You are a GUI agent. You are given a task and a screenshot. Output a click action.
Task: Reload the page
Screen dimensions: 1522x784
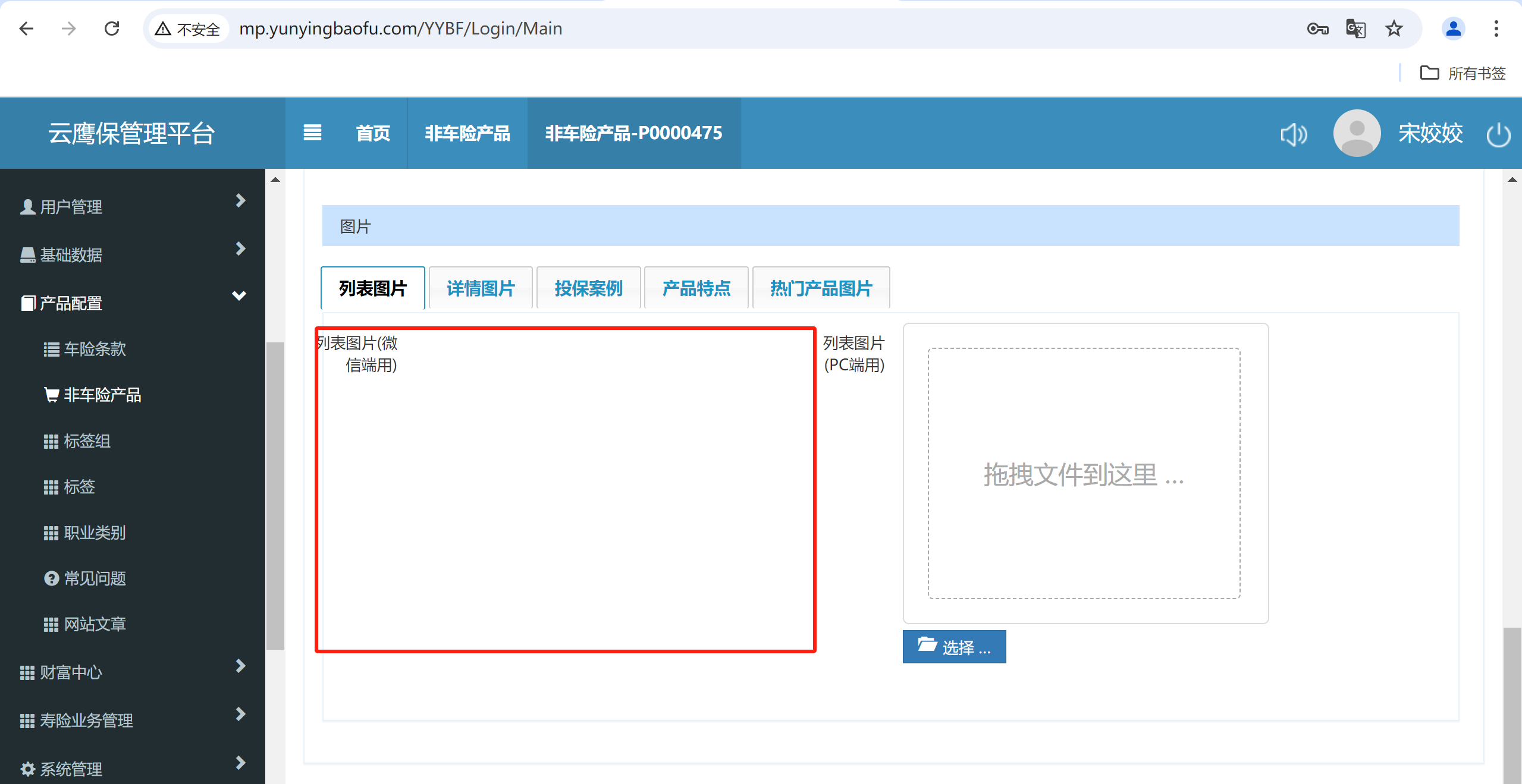click(x=112, y=29)
